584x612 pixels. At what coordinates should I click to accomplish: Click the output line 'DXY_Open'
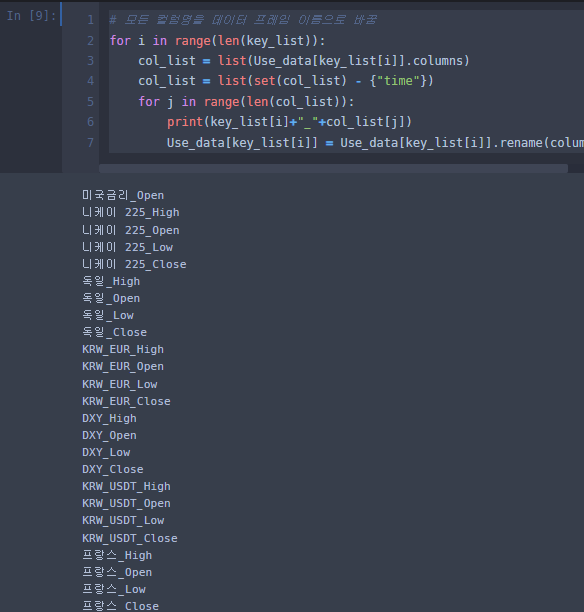click(109, 436)
